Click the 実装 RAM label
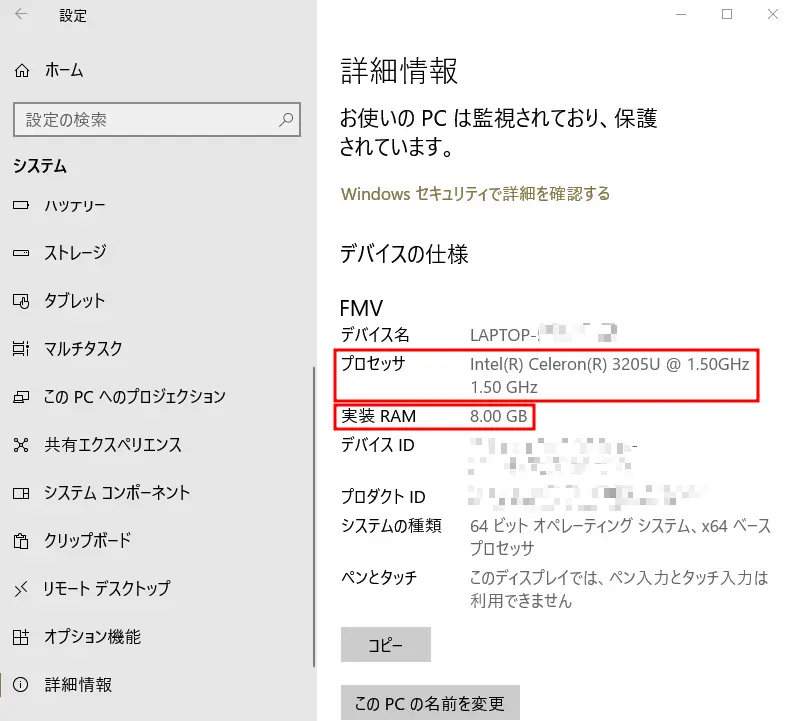Screen dimensions: 792x721 click(x=379, y=416)
